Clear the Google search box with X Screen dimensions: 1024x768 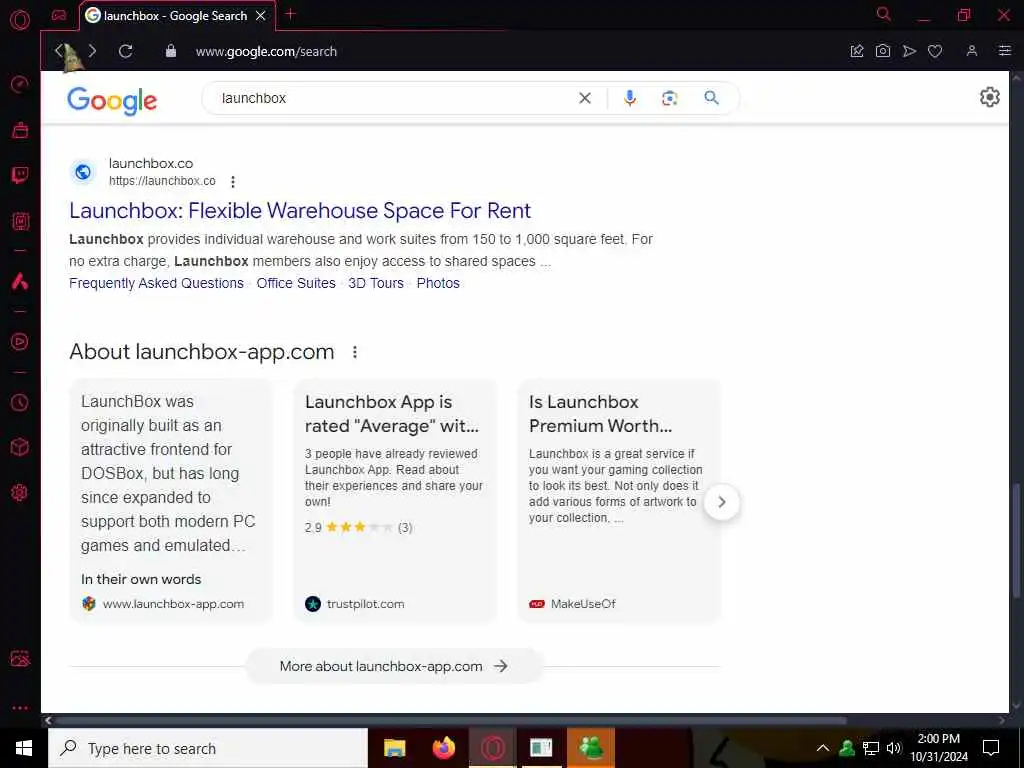click(585, 98)
